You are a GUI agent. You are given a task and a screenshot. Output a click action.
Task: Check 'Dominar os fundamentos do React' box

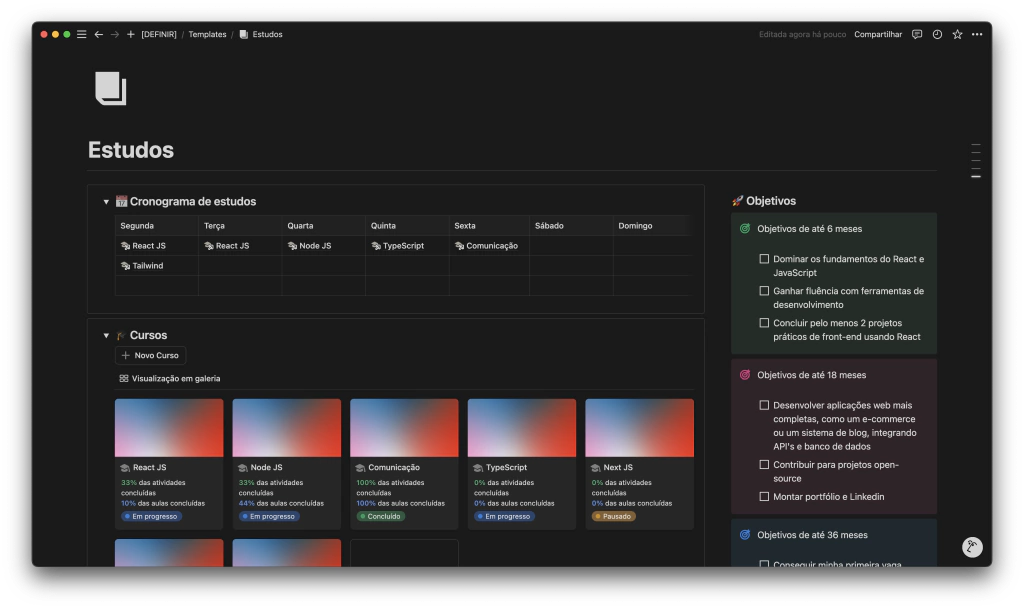pos(764,259)
